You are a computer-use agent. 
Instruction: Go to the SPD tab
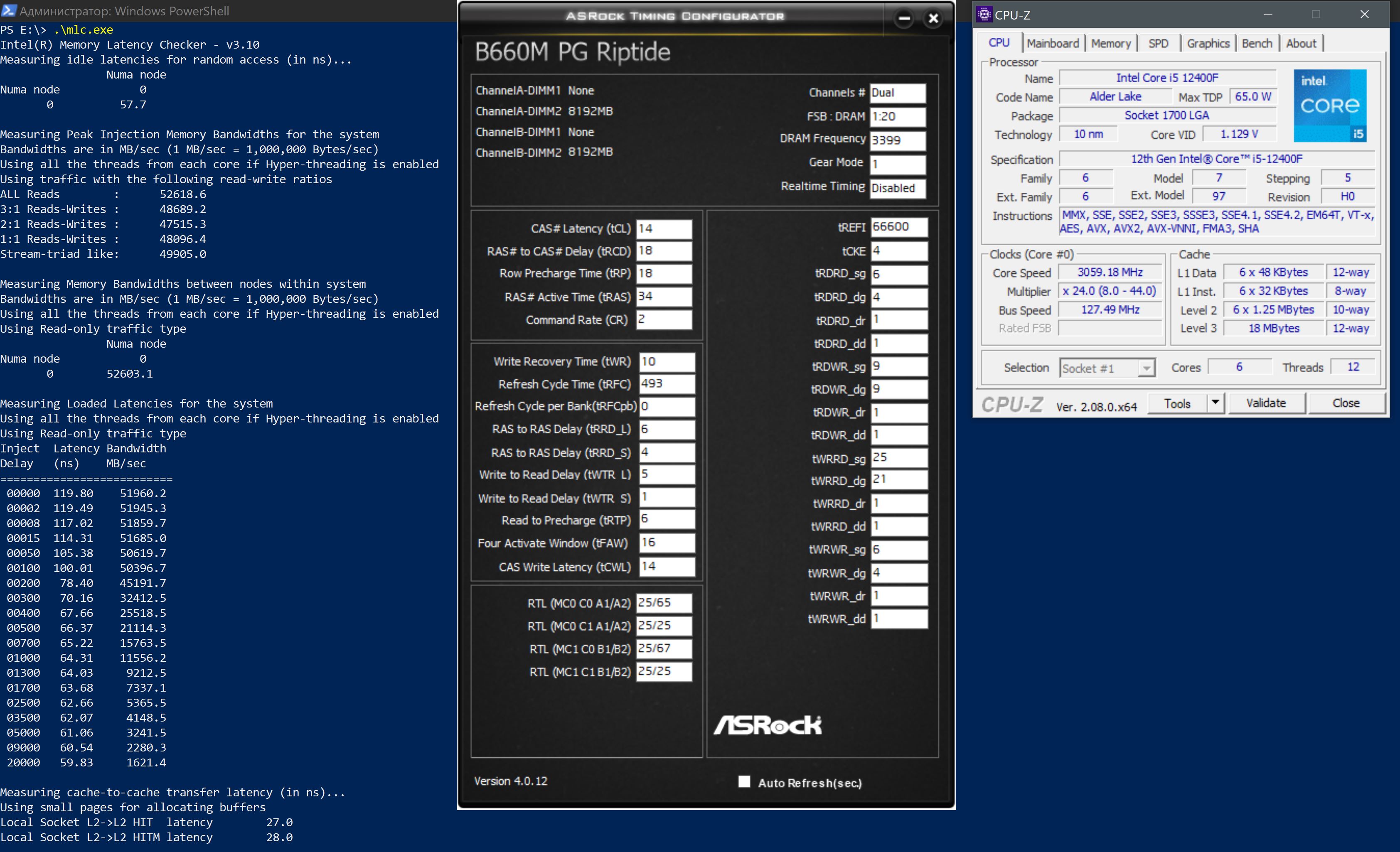pyautogui.click(x=1158, y=43)
